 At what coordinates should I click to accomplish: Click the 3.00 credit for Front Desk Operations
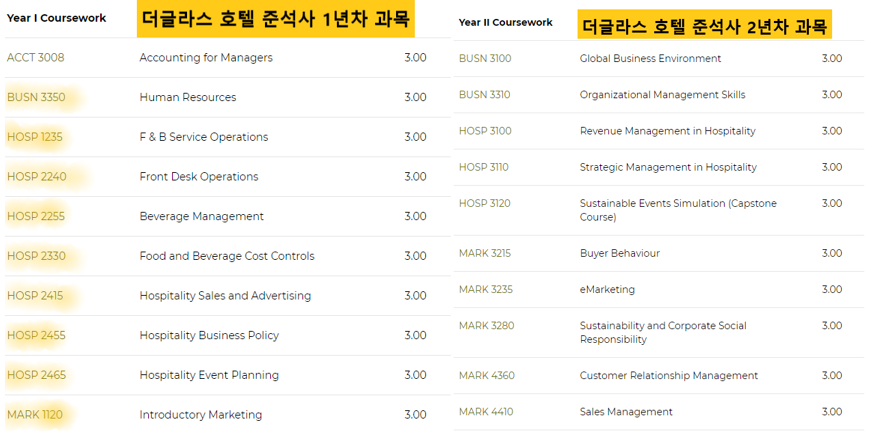[415, 177]
